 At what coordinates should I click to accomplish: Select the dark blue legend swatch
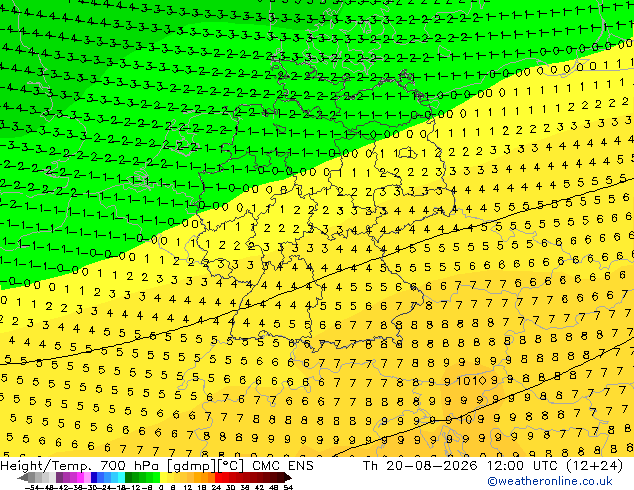click(94, 477)
